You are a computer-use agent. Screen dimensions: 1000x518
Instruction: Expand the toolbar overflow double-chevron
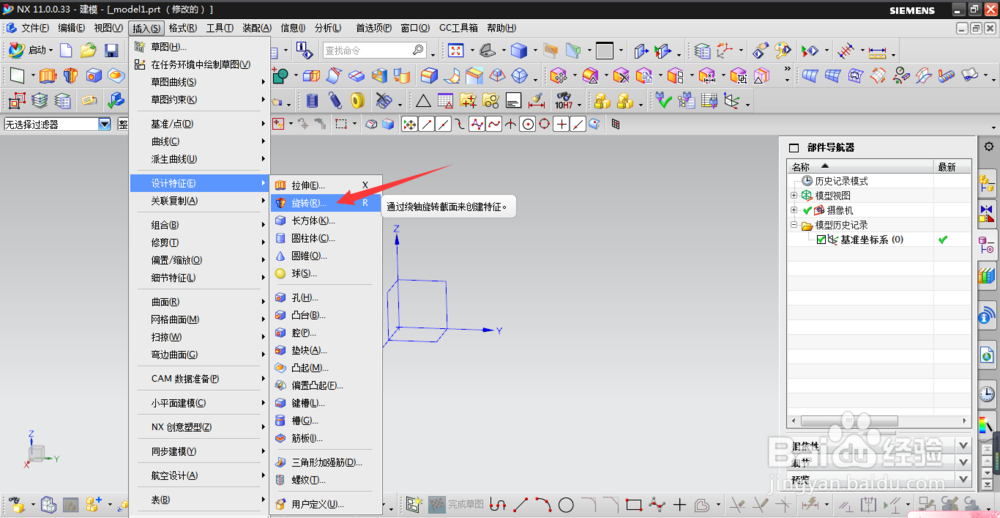tap(788, 70)
